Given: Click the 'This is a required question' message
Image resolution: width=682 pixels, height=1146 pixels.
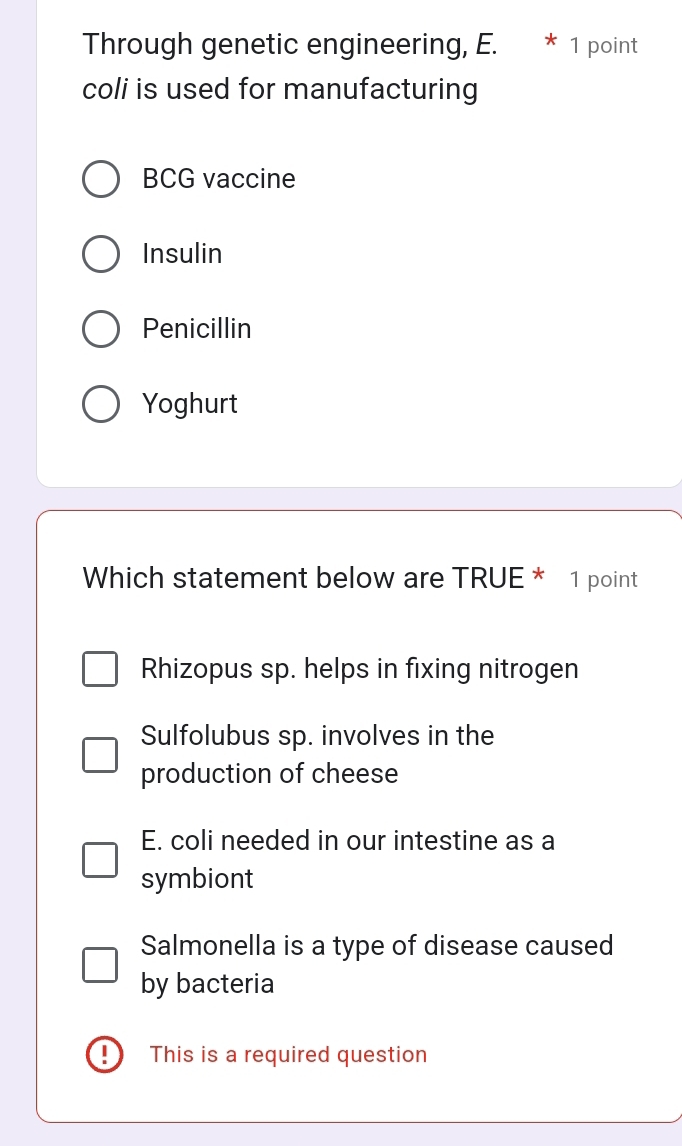Looking at the screenshot, I should pos(288,1054).
